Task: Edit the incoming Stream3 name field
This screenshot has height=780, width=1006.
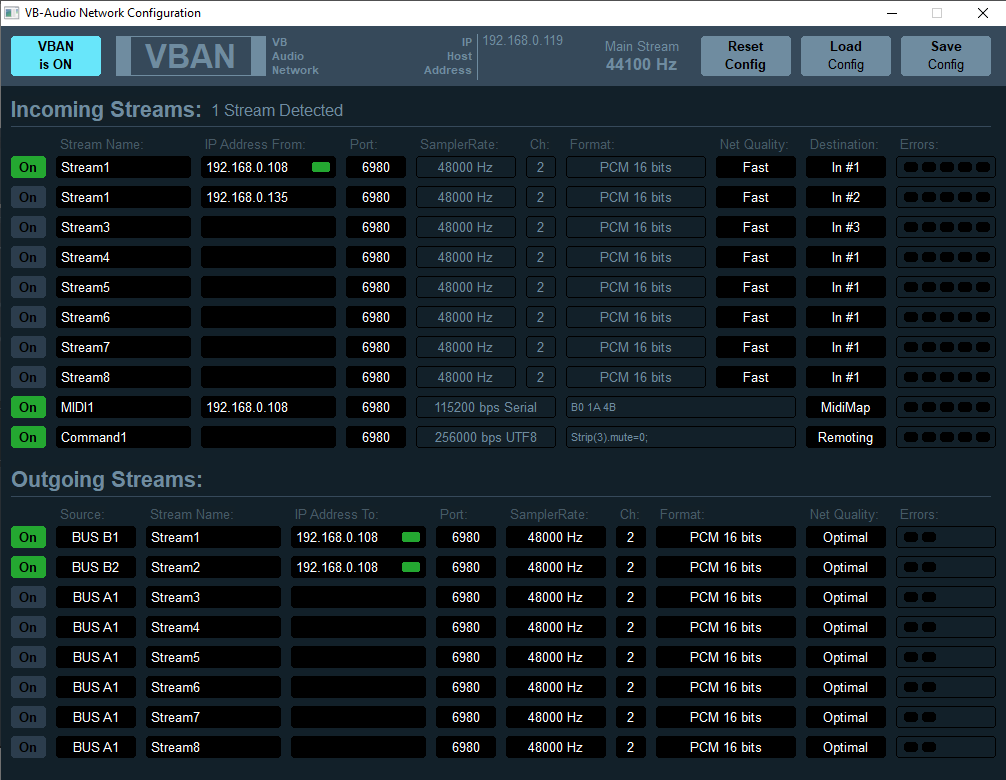Action: click(123, 227)
